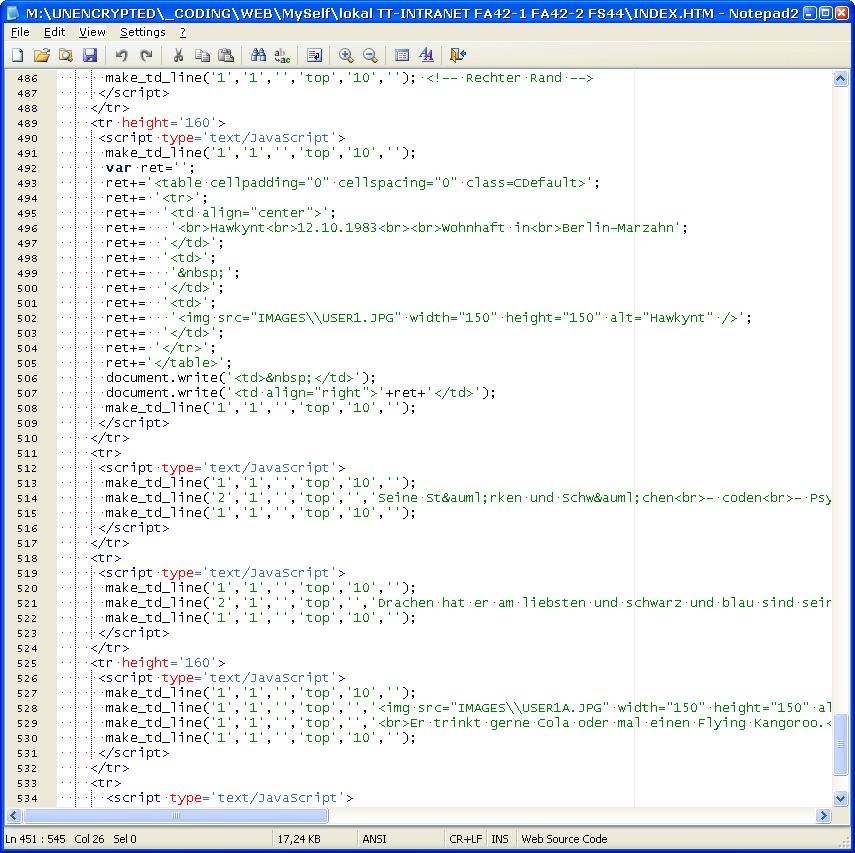The image size is (855, 853).
Task: Click the Zoom Out magnifier icon
Action: (370, 55)
